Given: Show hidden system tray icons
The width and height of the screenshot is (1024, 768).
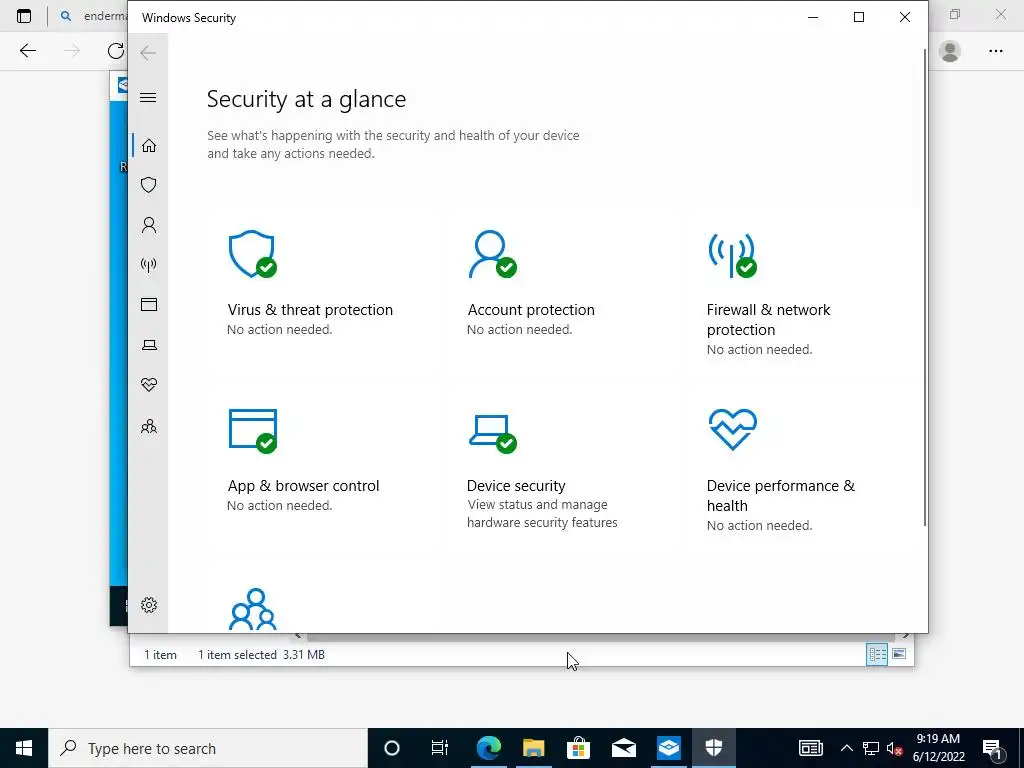Looking at the screenshot, I should tap(846, 748).
